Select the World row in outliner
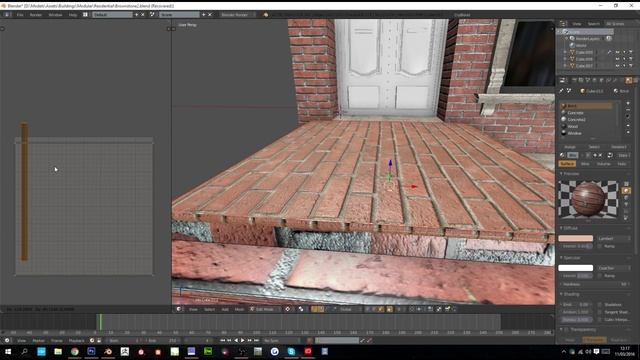 [581, 45]
